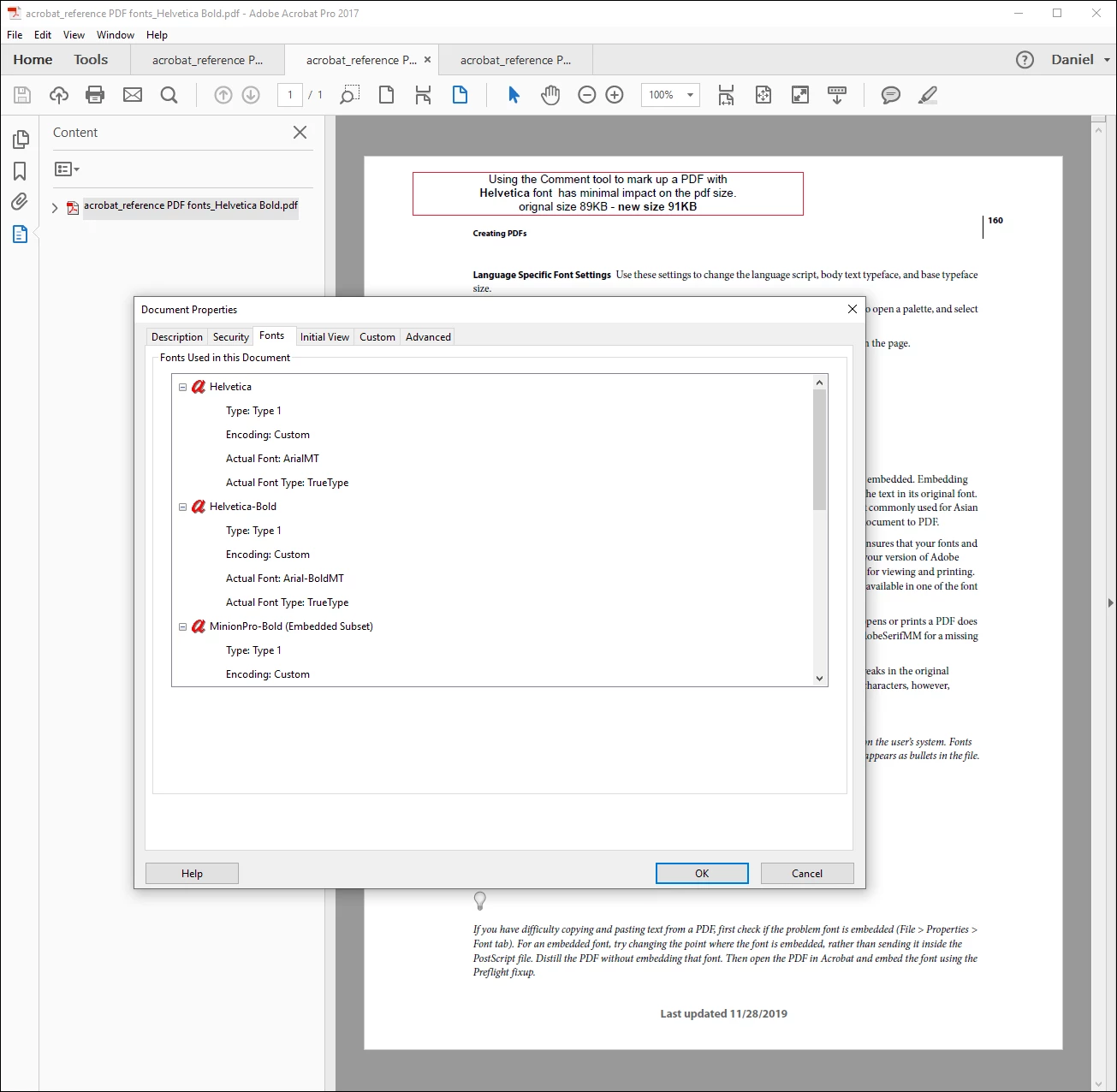1117x1092 pixels.
Task: Switch to the last acrobat_reference document tab
Action: point(515,60)
